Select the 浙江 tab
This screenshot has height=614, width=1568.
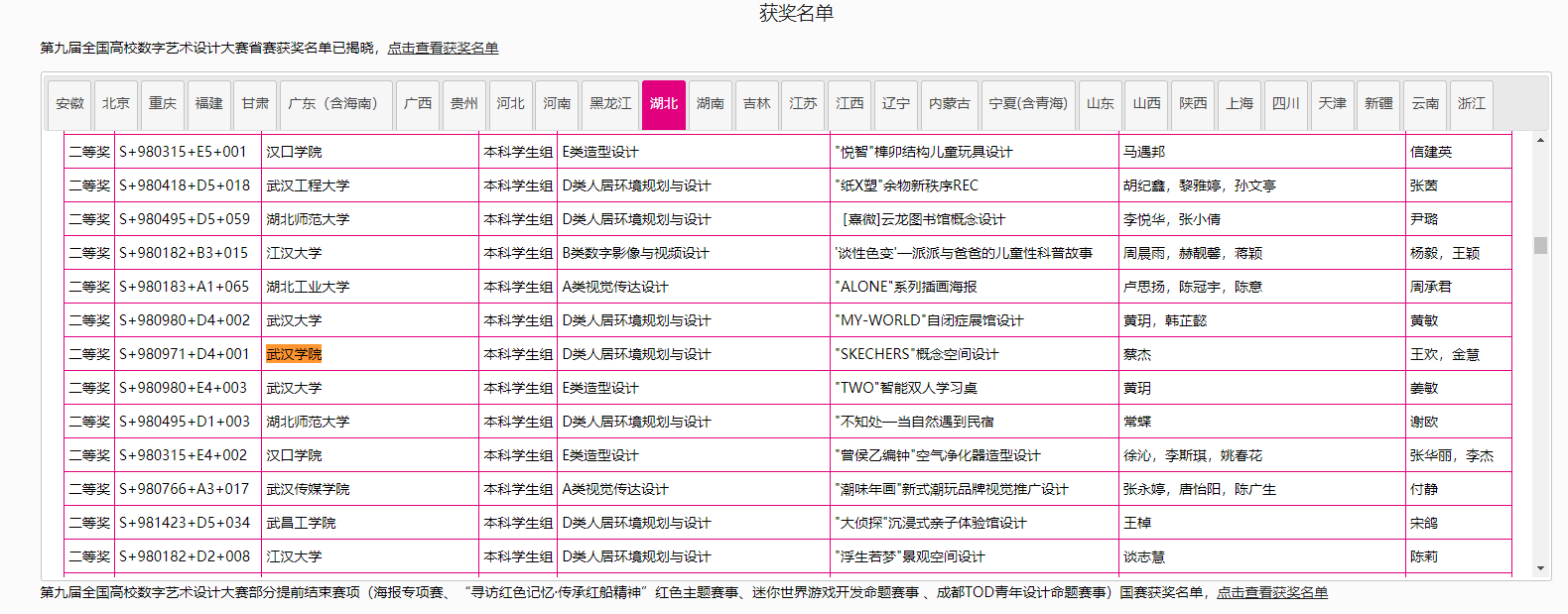[1472, 104]
